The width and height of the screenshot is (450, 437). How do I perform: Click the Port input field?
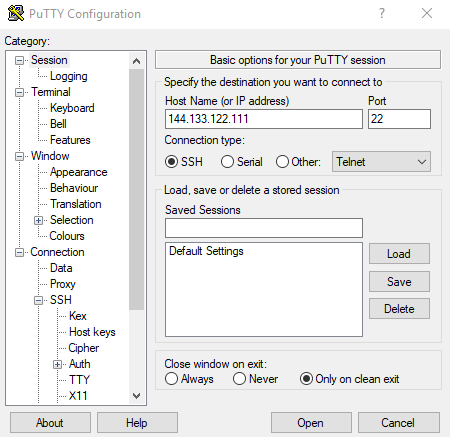399,119
